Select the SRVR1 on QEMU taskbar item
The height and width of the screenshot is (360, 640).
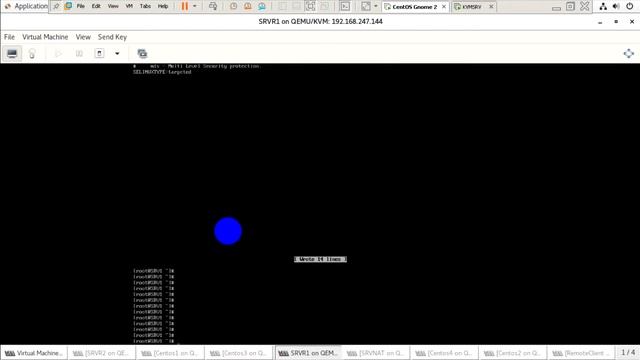[308, 353]
